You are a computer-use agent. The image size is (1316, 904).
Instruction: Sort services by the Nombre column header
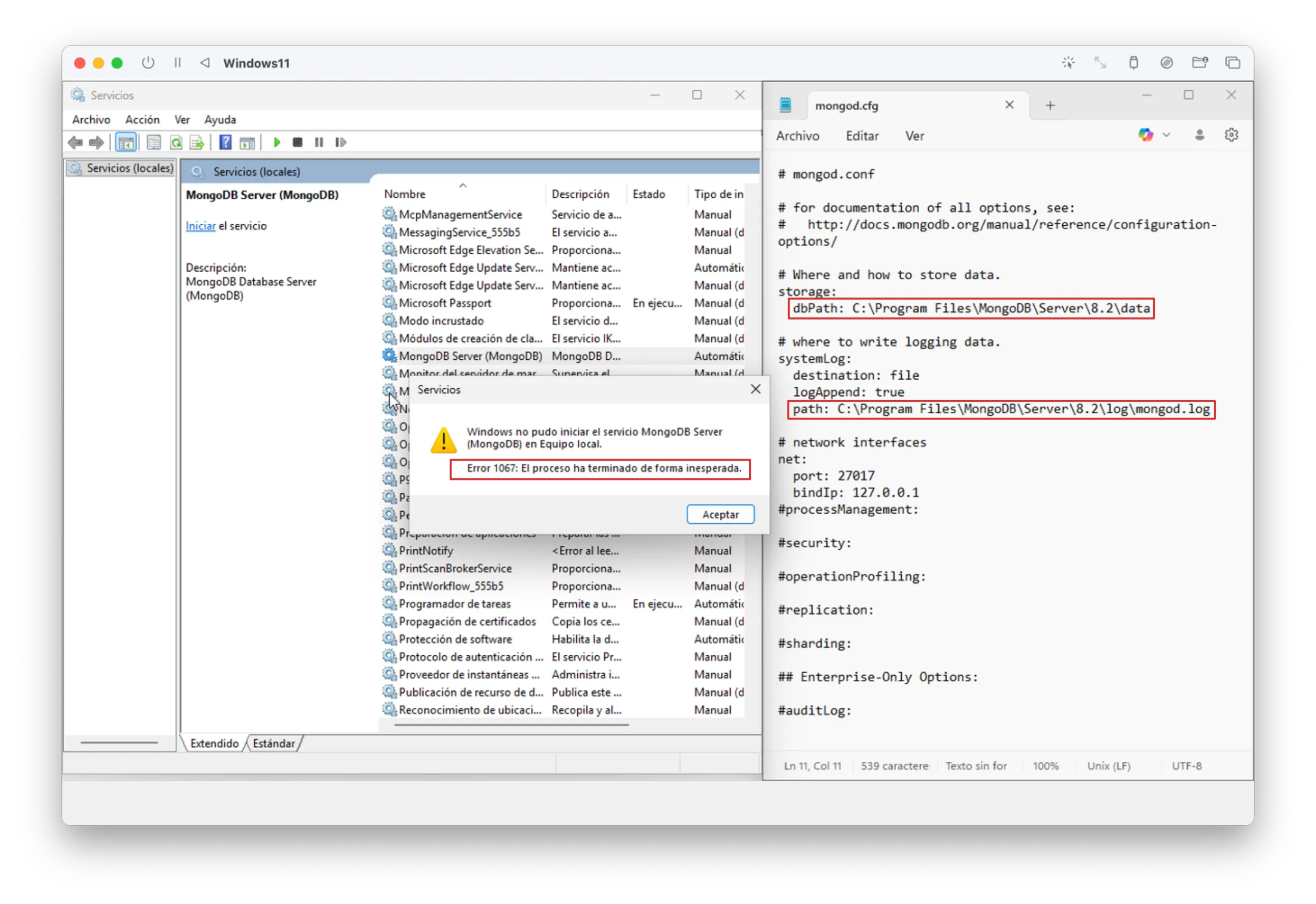tap(404, 194)
